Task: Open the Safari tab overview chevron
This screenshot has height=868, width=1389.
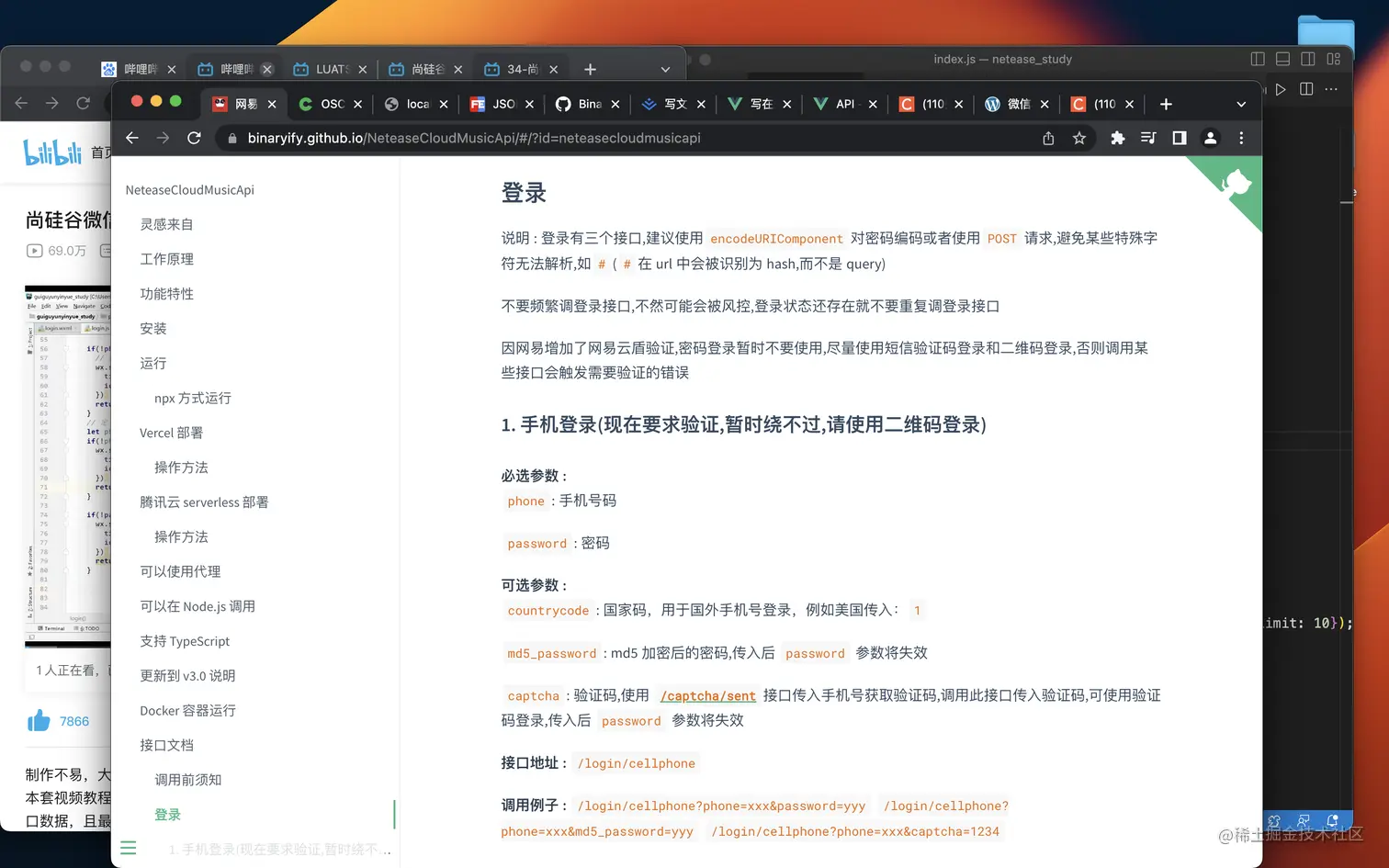Action: point(664,69)
